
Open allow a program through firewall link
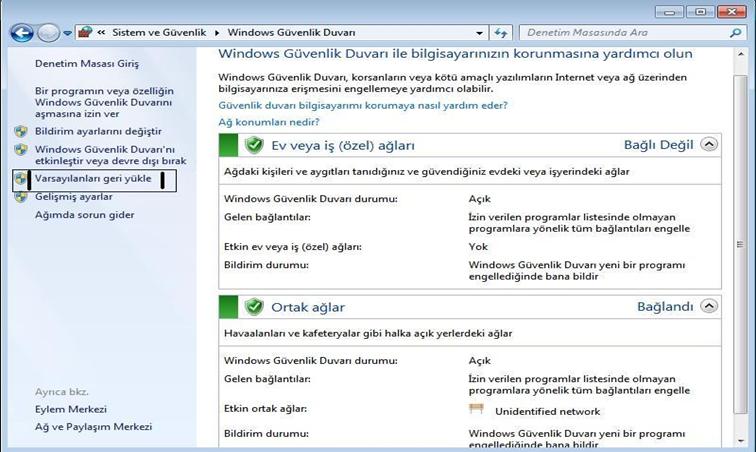coord(104,102)
